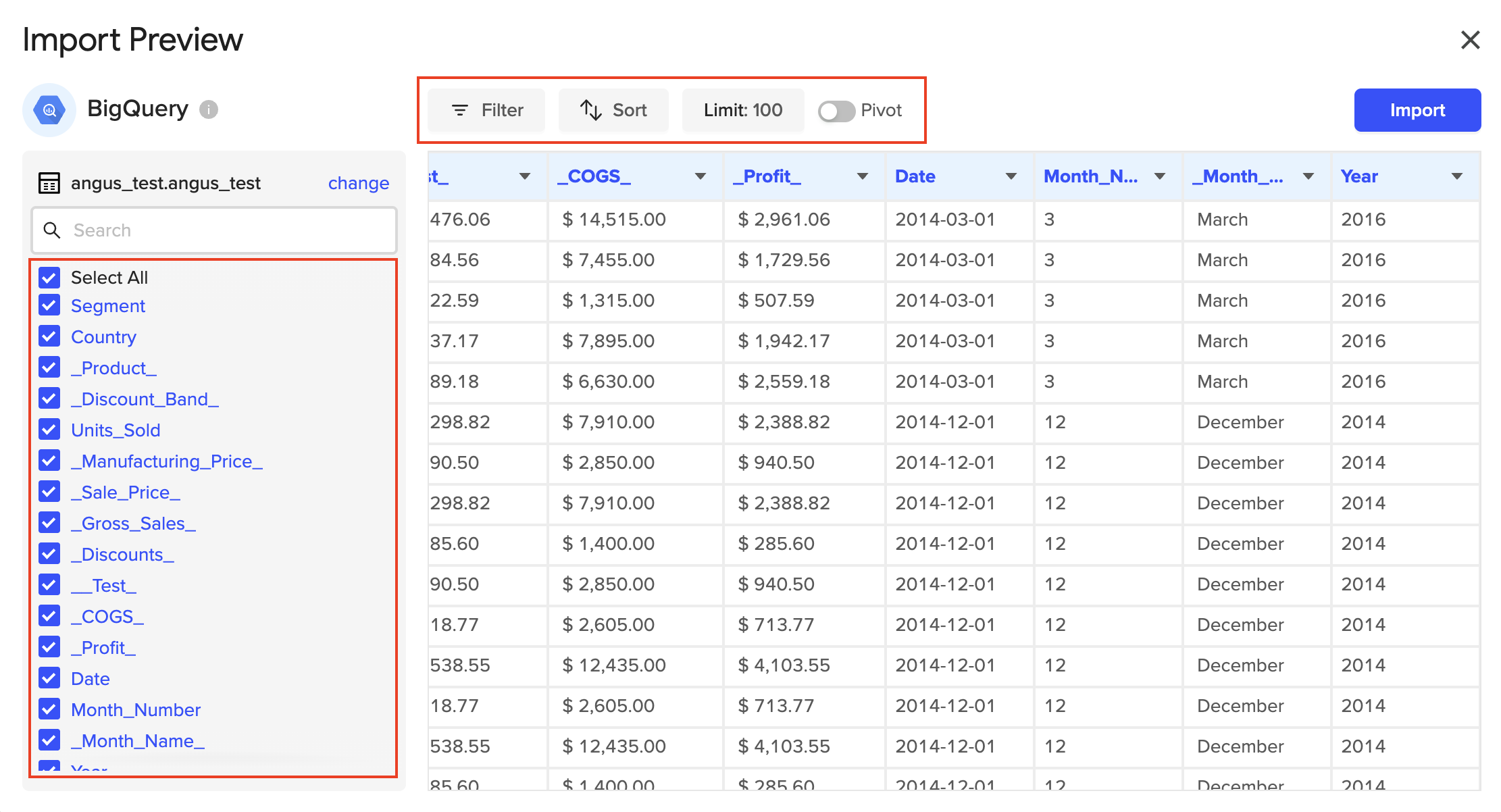Select the Units_Sold column name
Image resolution: width=1501 pixels, height=812 pixels.
116,430
